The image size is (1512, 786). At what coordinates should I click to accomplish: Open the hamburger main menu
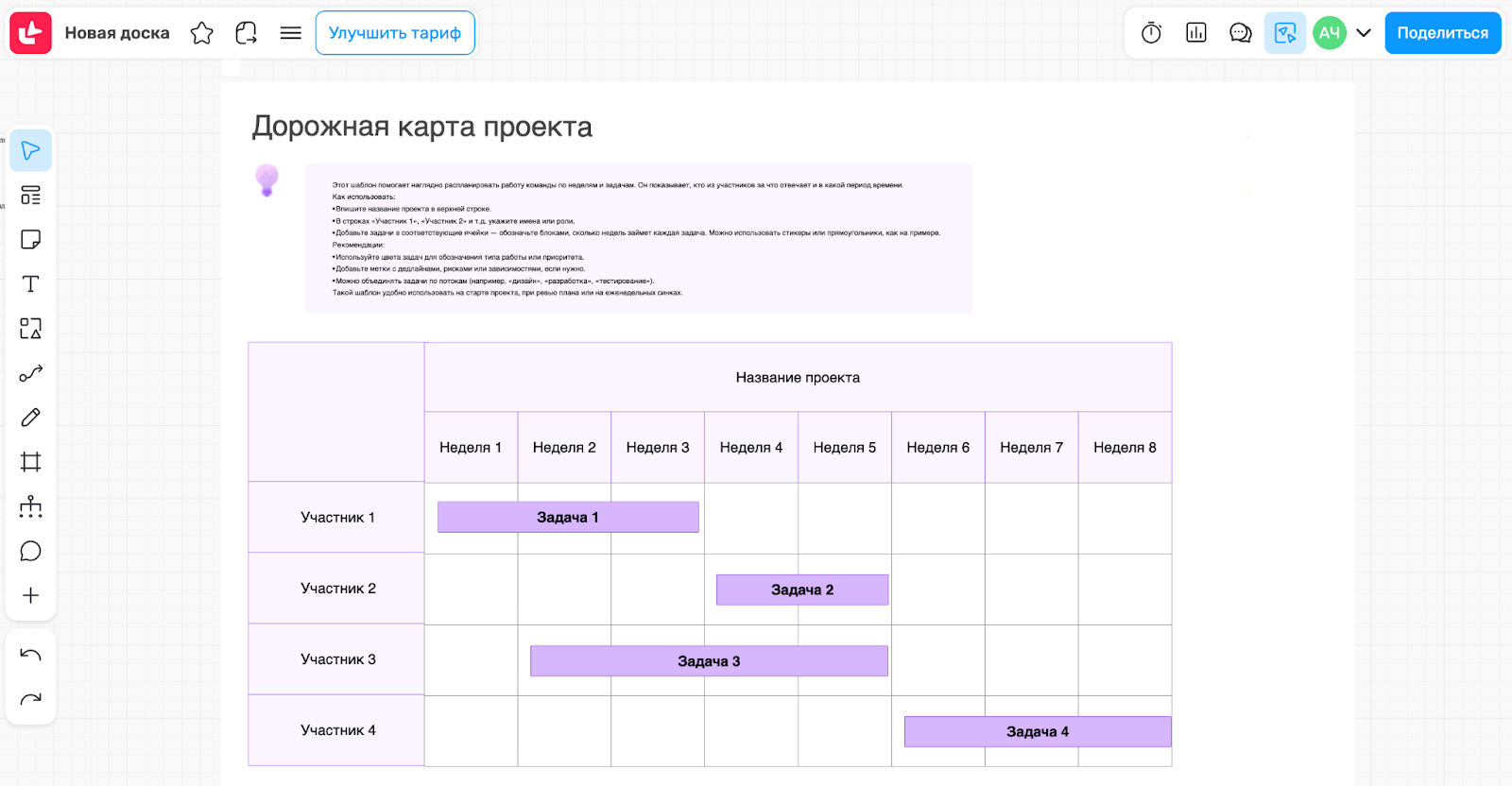pyautogui.click(x=290, y=33)
